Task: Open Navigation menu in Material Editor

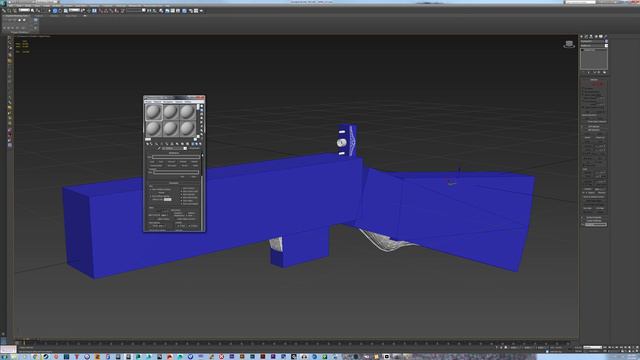Action: [168, 102]
